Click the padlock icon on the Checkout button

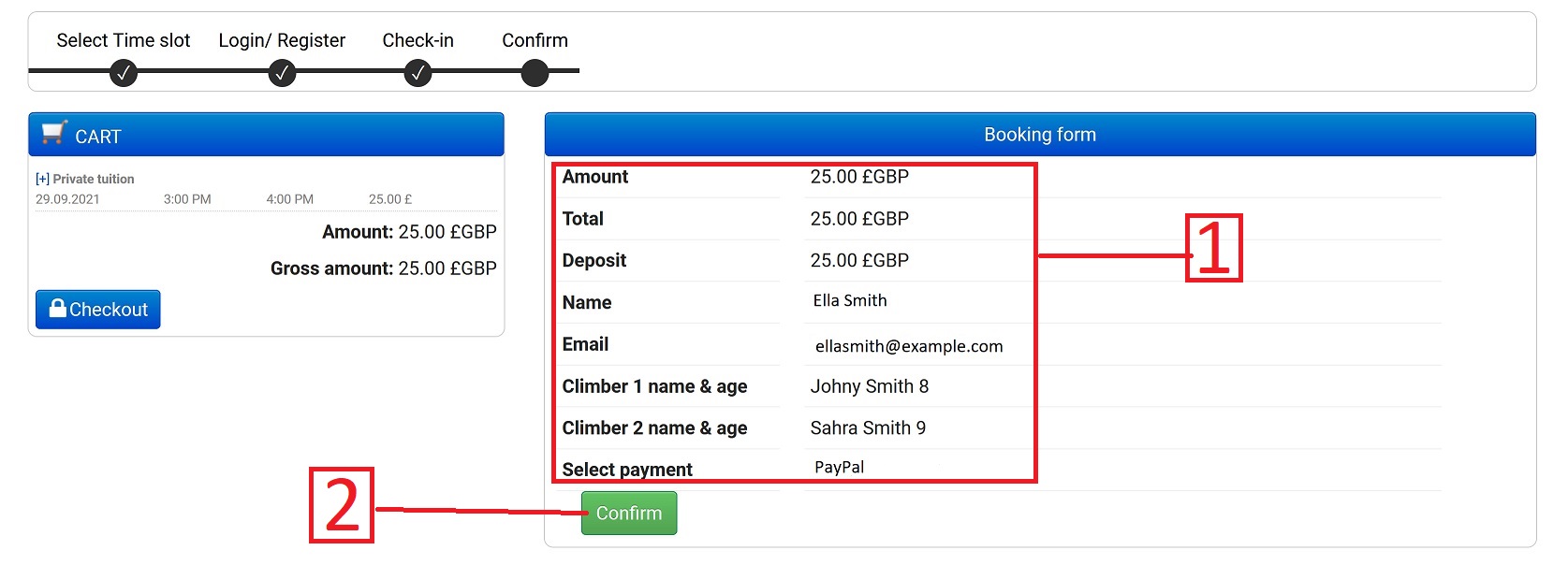tap(58, 309)
